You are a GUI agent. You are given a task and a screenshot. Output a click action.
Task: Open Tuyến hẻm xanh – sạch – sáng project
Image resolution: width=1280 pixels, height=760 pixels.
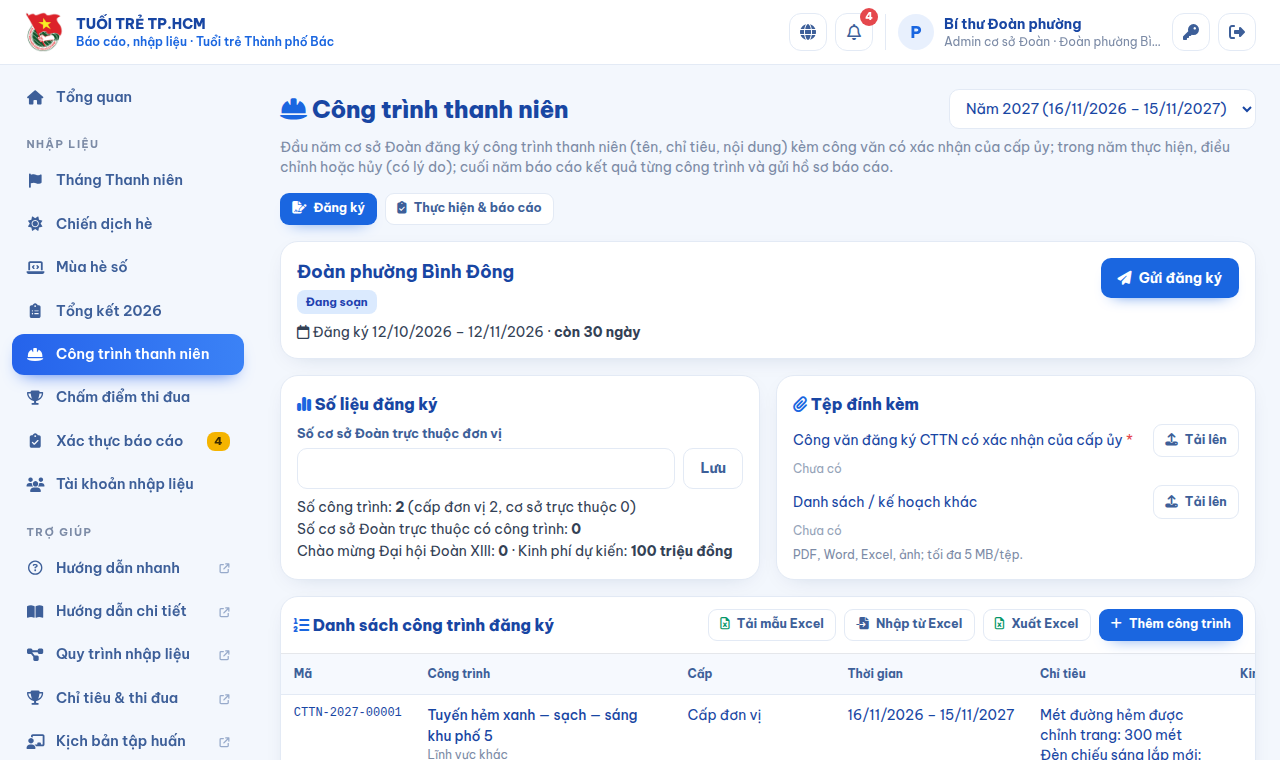click(x=532, y=725)
